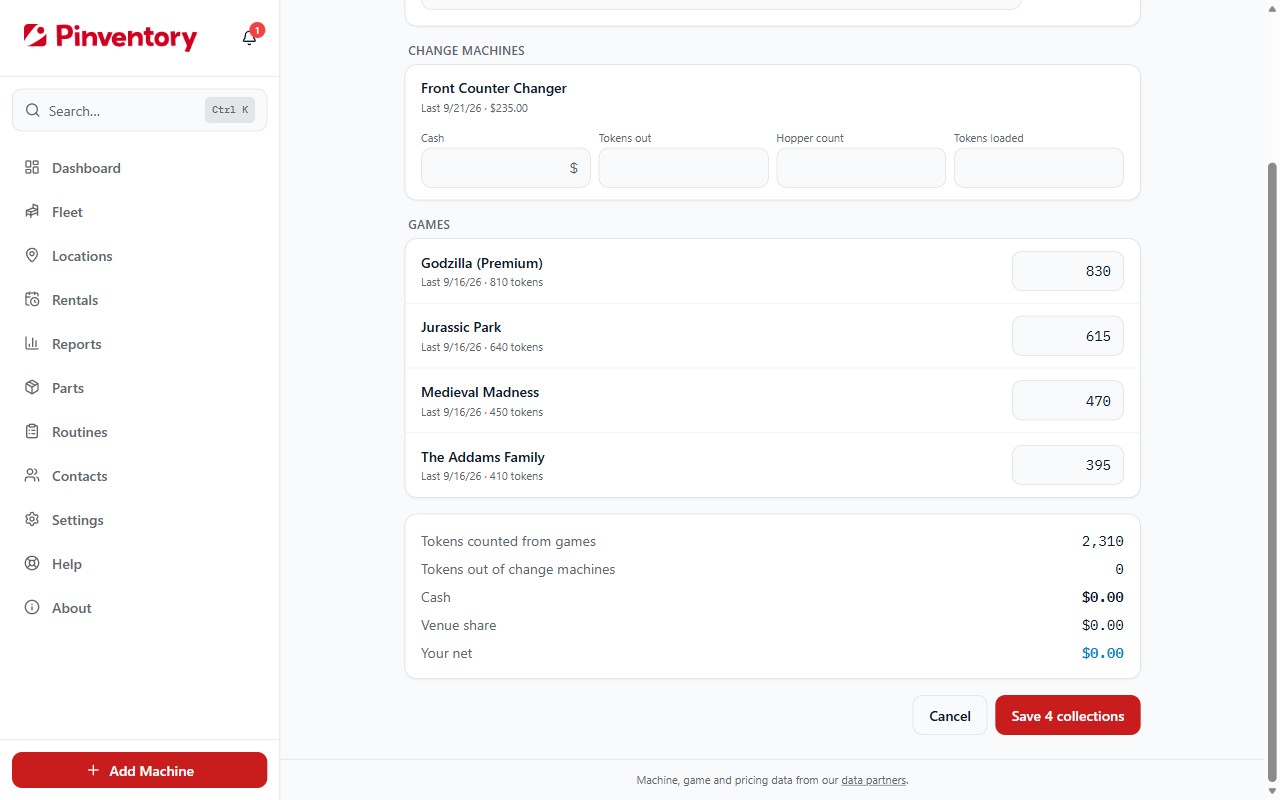Cancel the collection entry
Screen dimensions: 1280x800
tap(950, 715)
